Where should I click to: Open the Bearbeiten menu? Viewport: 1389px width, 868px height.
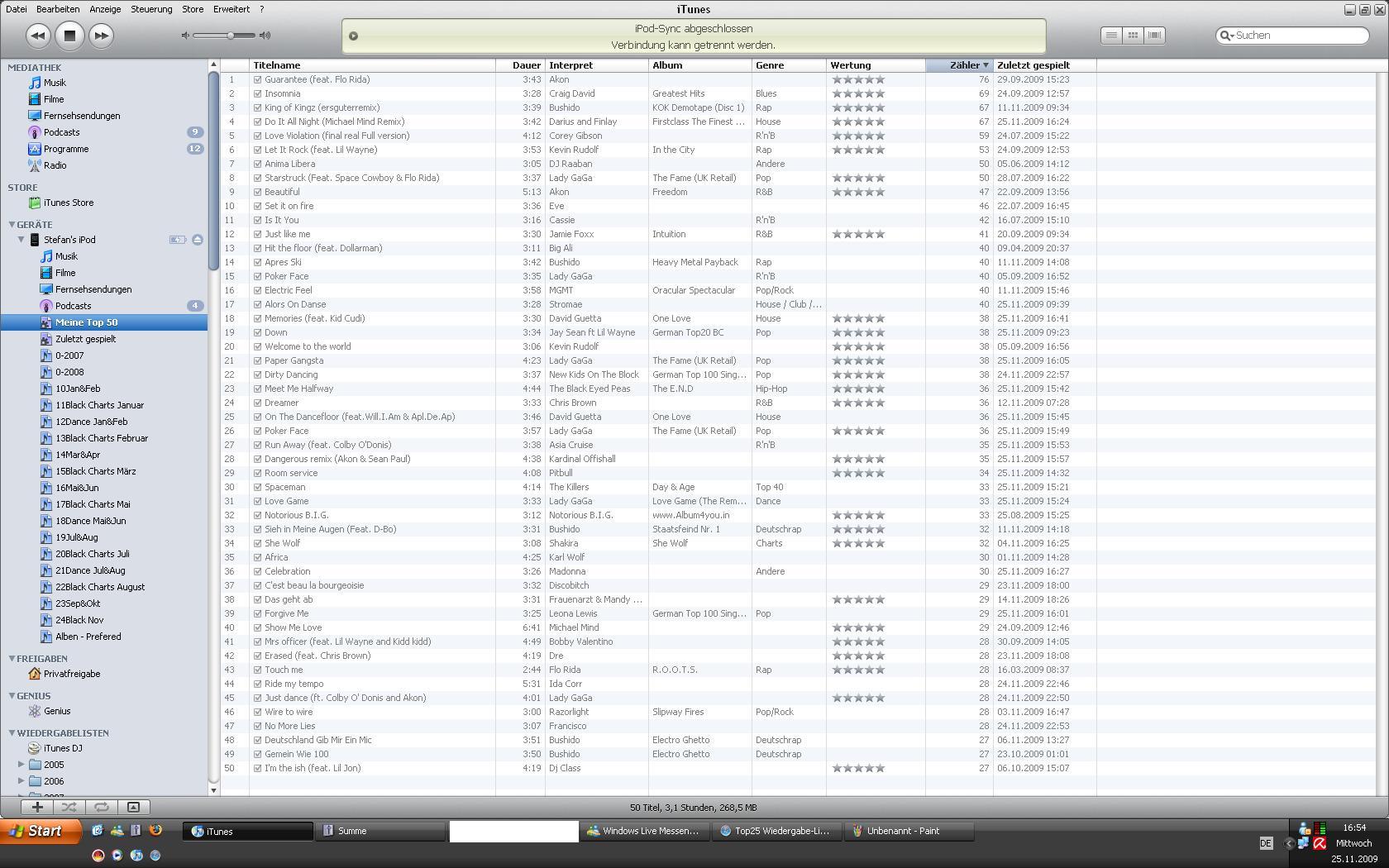pyautogui.click(x=58, y=9)
